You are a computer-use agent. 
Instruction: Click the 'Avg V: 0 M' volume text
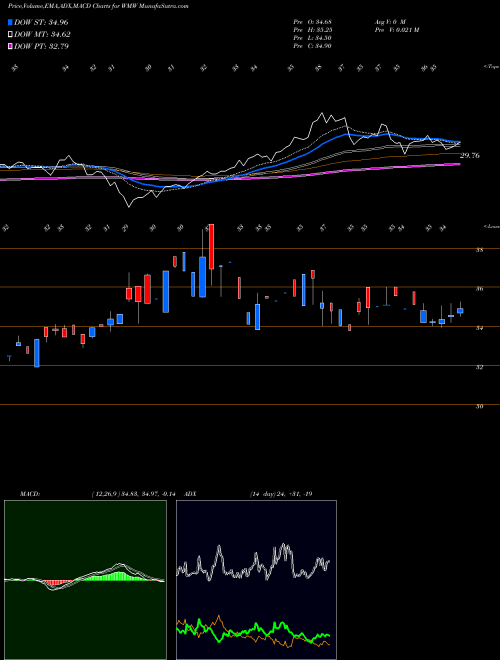[389, 21]
